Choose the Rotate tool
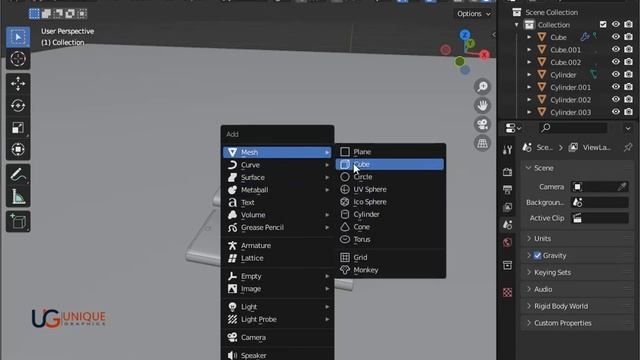 [18, 106]
